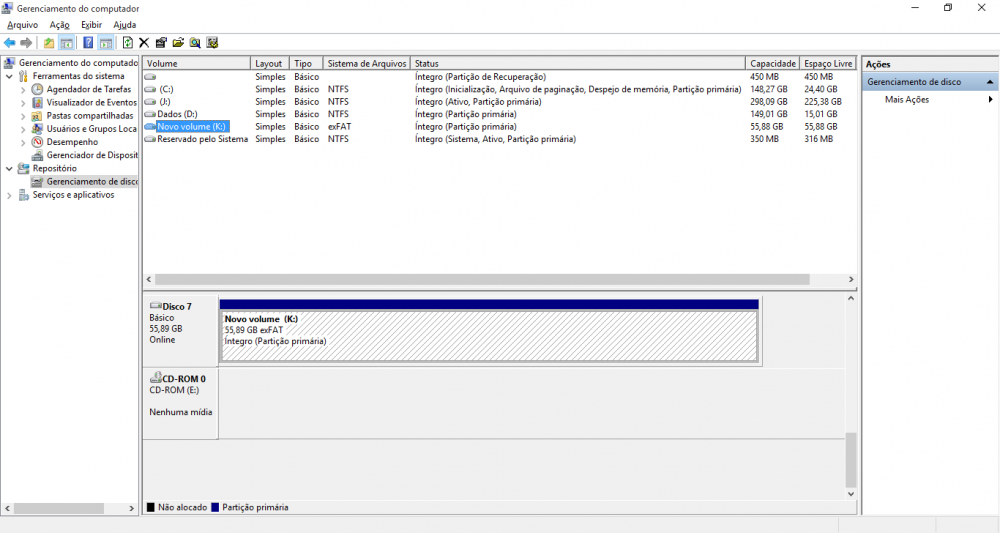Sort by the Volume column header
Screen dimensions: 1000x533
[196, 63]
